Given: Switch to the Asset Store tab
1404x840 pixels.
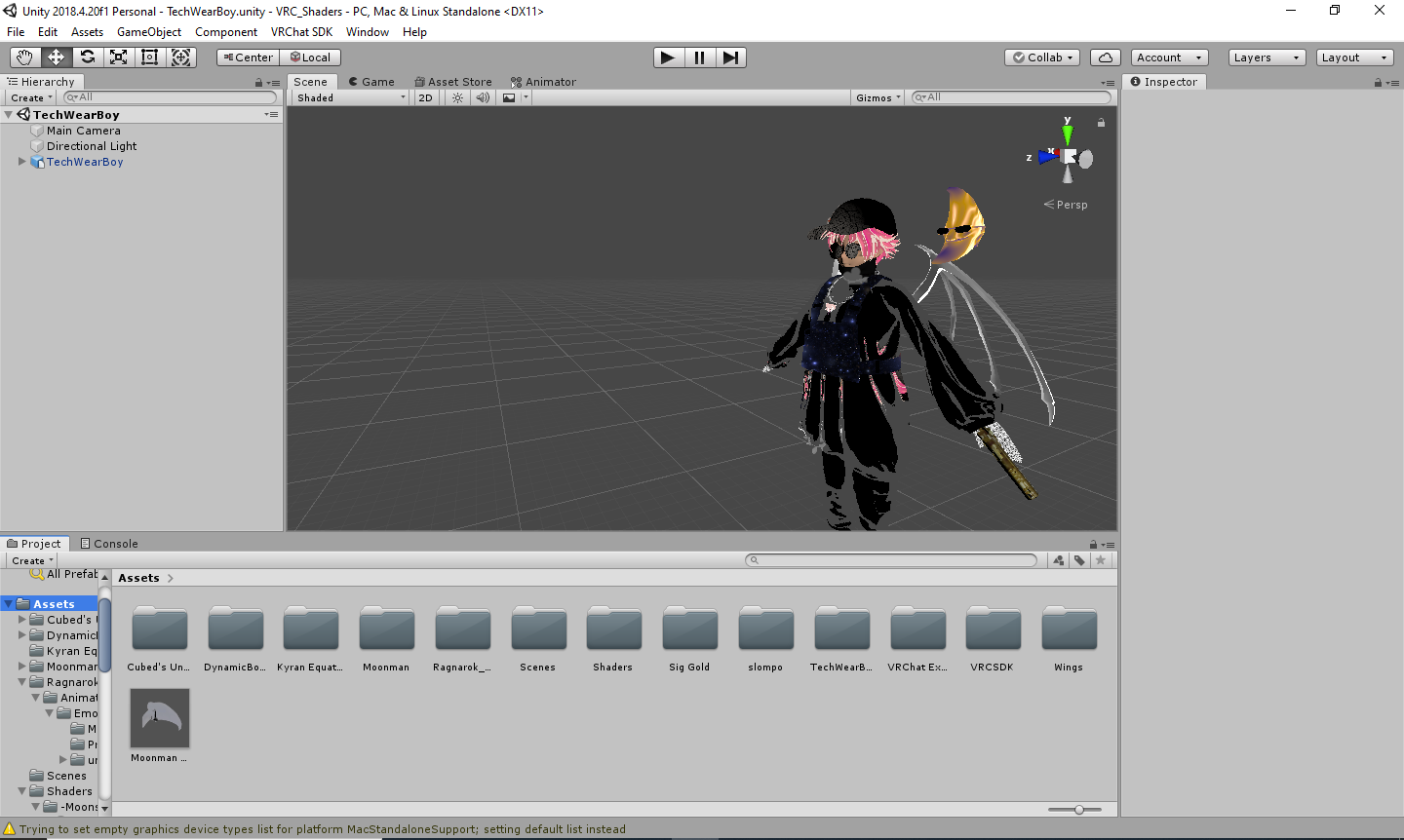Looking at the screenshot, I should [x=453, y=82].
